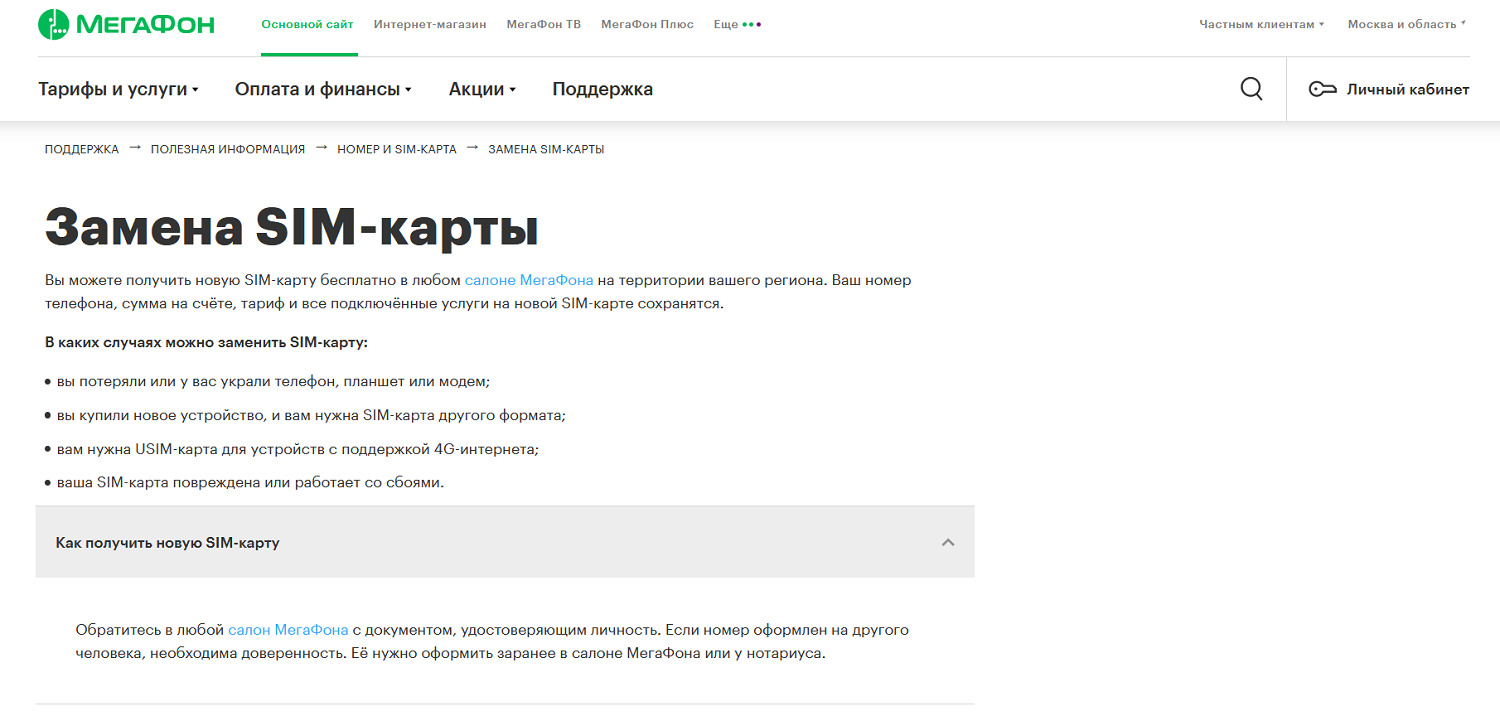Open МегаФон ТВ tab

544,24
